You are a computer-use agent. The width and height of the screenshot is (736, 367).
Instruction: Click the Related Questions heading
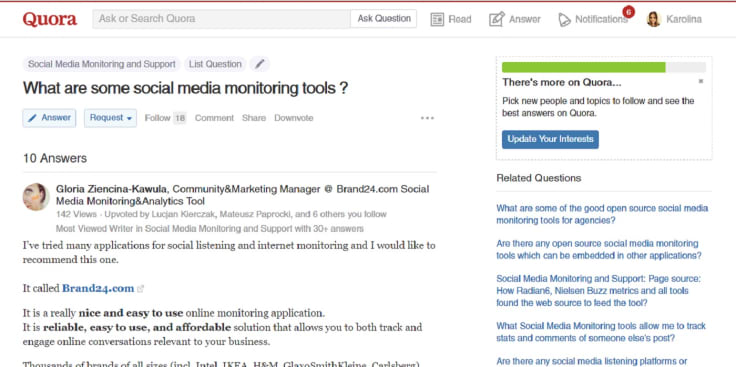539,178
